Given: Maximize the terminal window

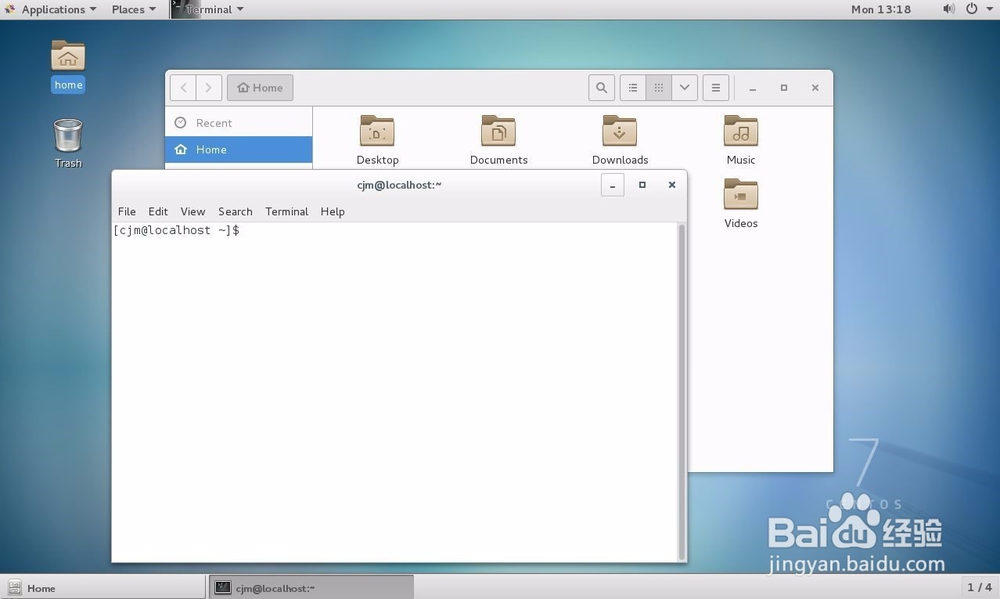Looking at the screenshot, I should (x=642, y=185).
